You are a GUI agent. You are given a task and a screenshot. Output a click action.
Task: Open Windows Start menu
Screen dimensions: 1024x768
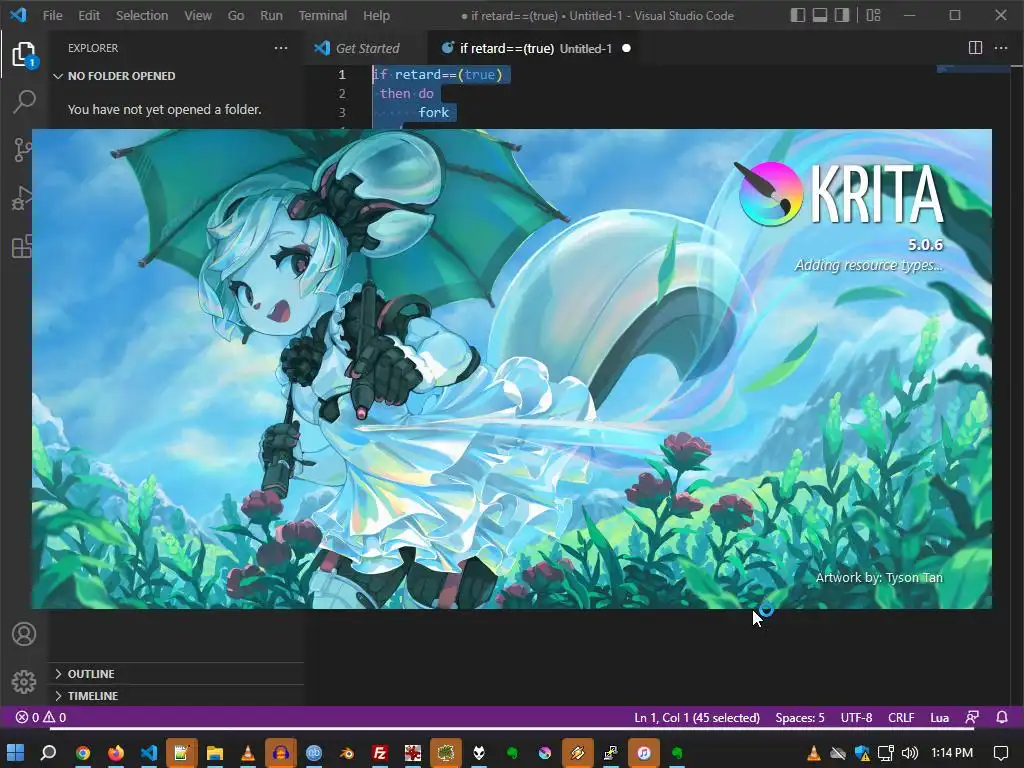16,753
